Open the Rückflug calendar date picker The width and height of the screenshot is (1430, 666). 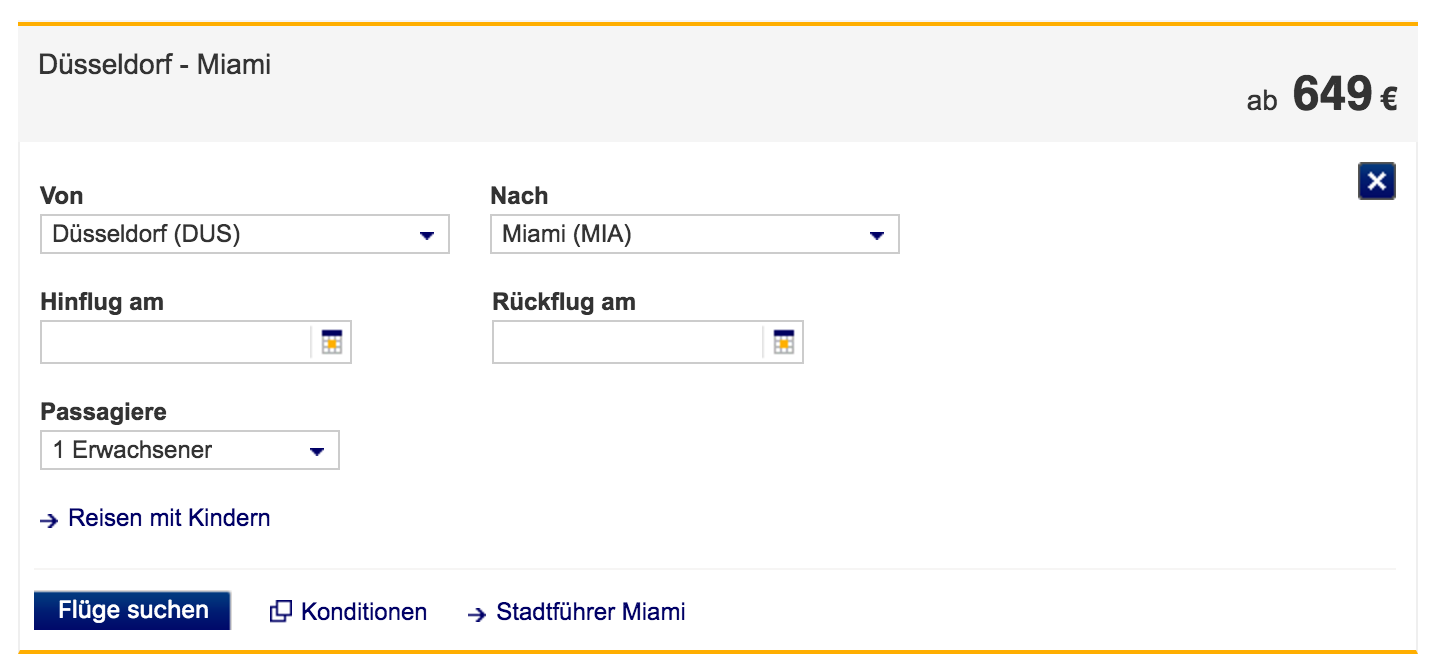pos(783,342)
